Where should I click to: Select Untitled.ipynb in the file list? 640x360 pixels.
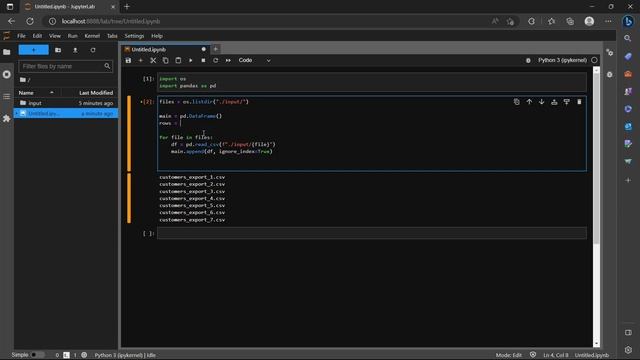pos(66,113)
